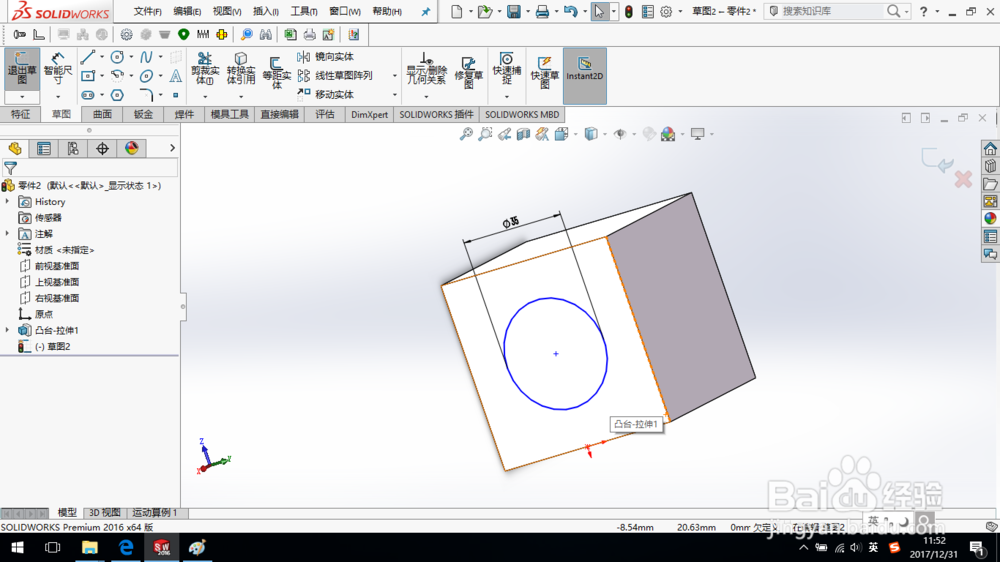Click the 修复草图 repair sketch tool
This screenshot has height=562, width=1000.
point(468,71)
